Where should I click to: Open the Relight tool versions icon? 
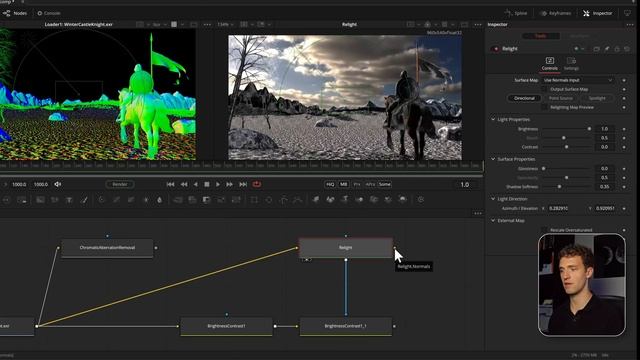tap(597, 49)
